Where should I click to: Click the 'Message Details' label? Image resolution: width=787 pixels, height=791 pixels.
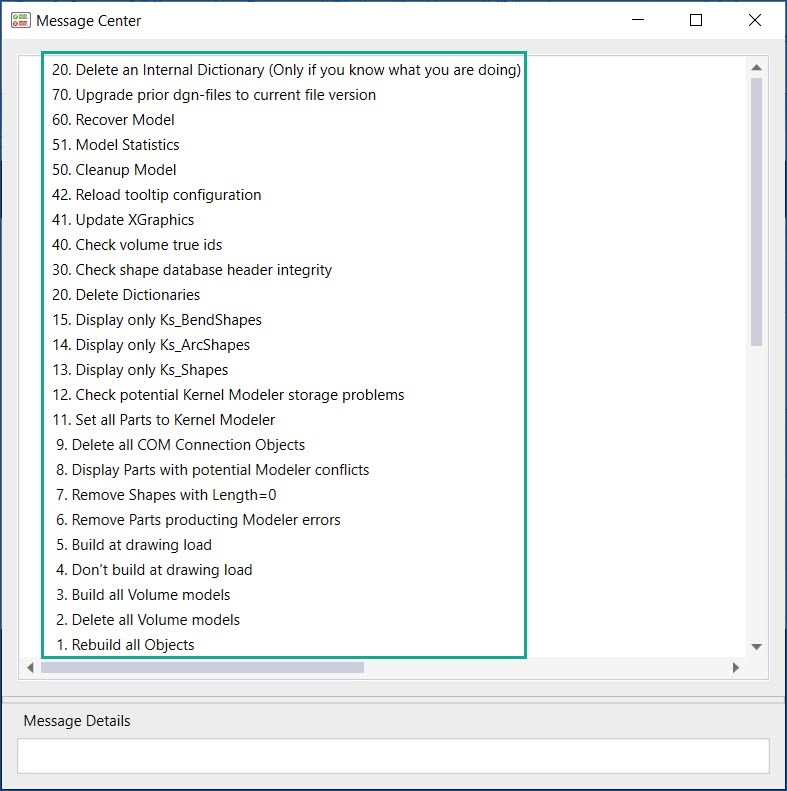point(77,721)
